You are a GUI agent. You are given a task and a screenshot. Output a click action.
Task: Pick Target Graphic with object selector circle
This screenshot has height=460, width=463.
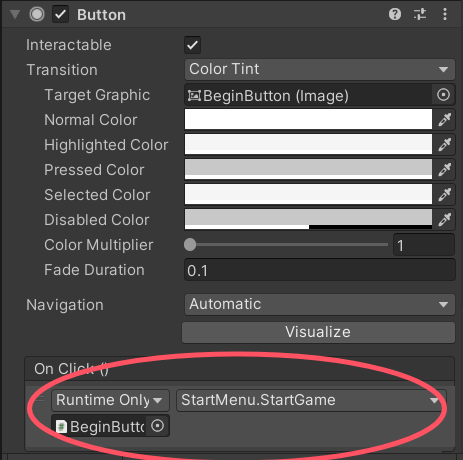(x=443, y=95)
